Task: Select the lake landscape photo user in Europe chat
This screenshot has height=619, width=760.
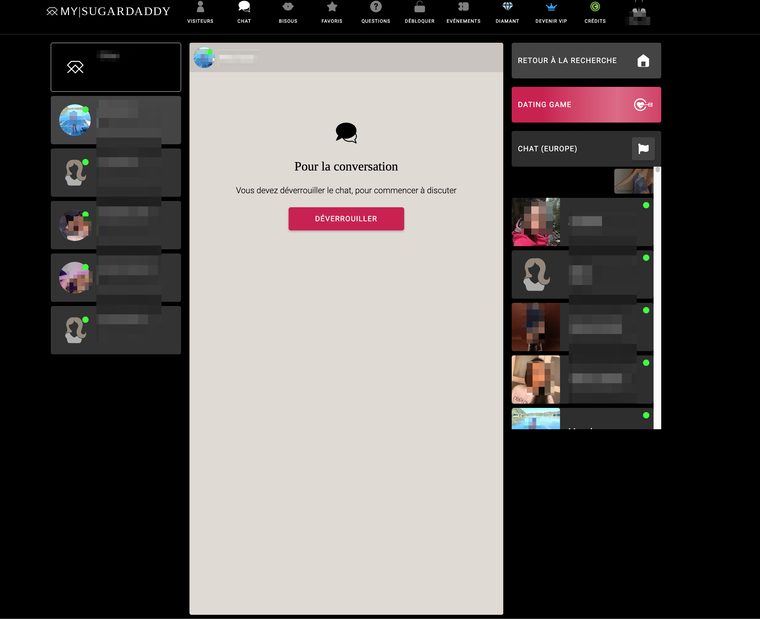Action: click(x=582, y=418)
